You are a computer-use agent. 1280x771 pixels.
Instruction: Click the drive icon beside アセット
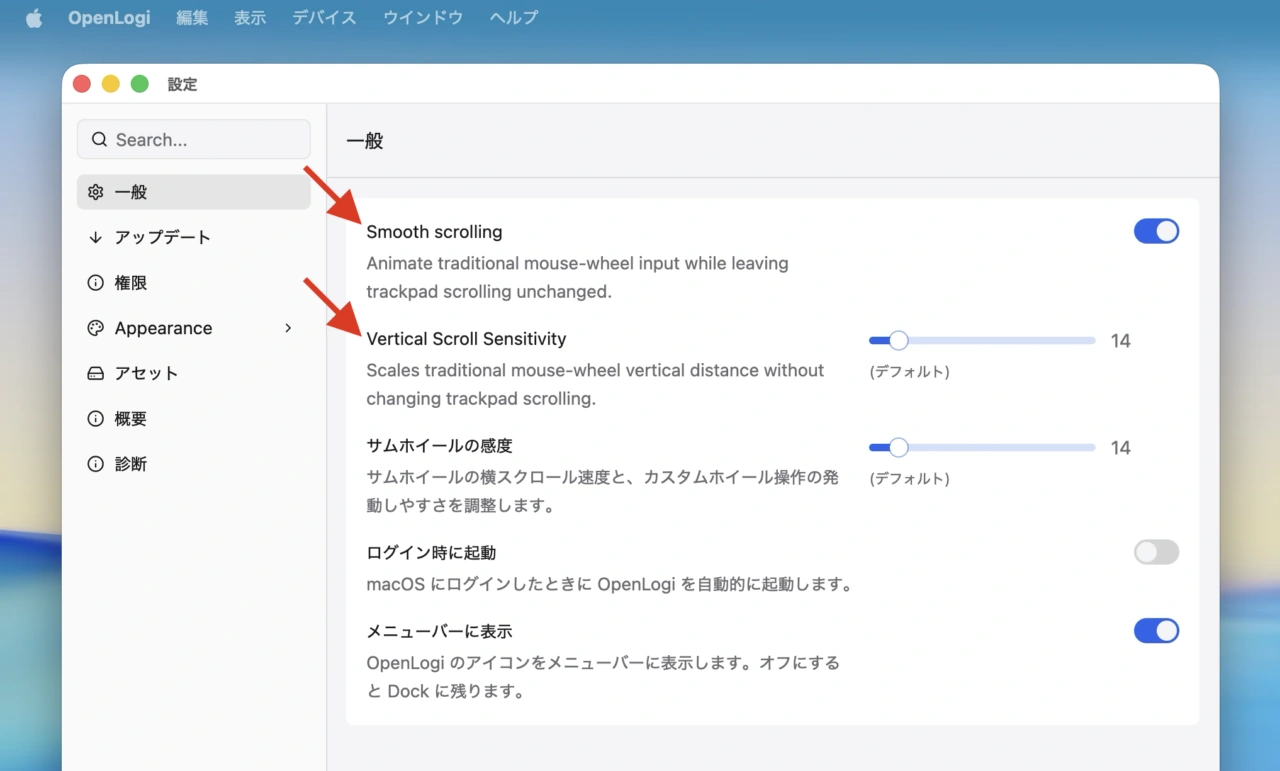click(96, 373)
